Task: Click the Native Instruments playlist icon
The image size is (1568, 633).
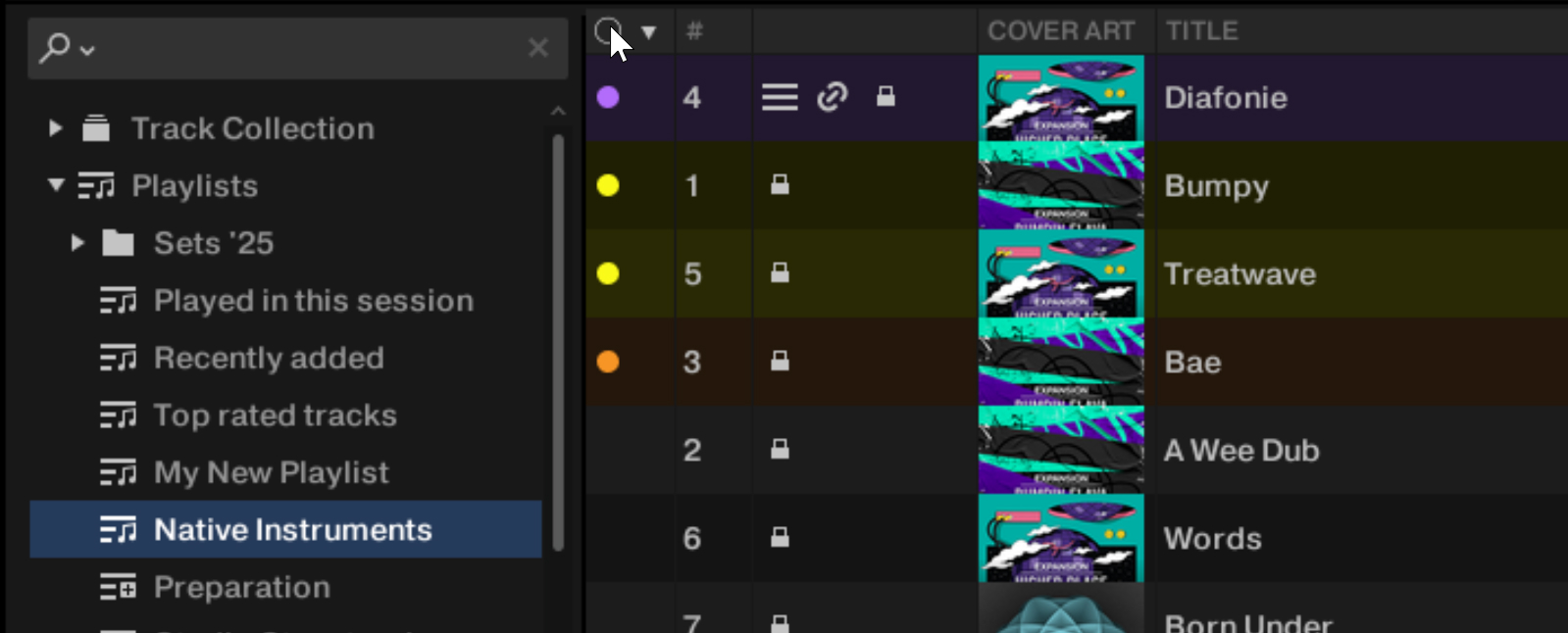Action: coord(119,529)
